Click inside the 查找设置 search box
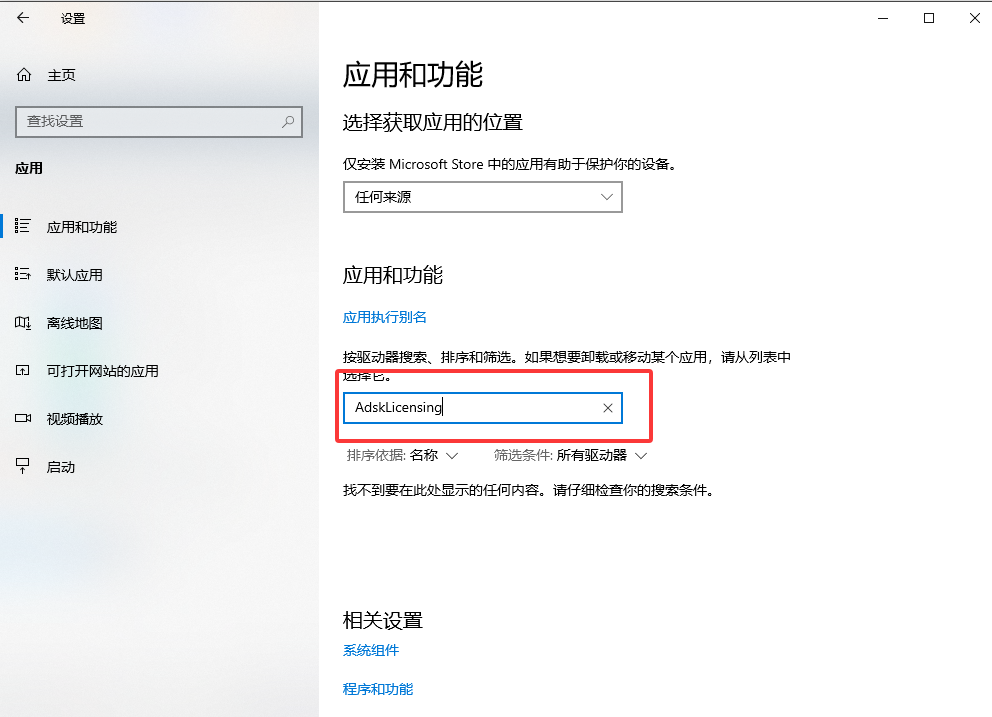 [150, 121]
